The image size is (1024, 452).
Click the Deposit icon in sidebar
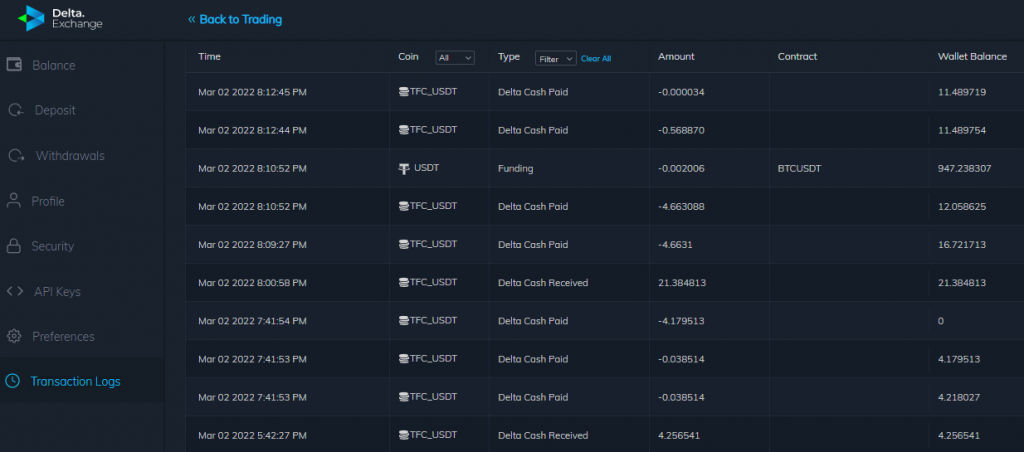(x=15, y=110)
